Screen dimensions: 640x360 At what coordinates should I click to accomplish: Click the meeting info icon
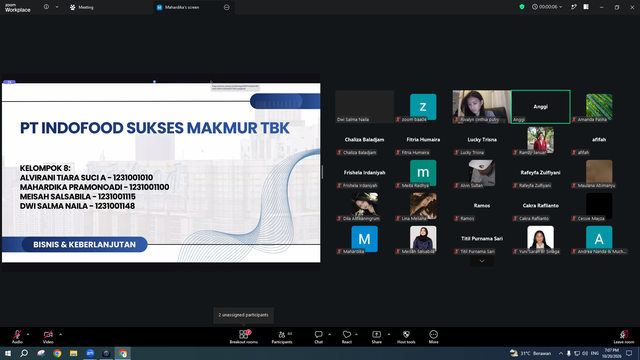tap(46, 7)
